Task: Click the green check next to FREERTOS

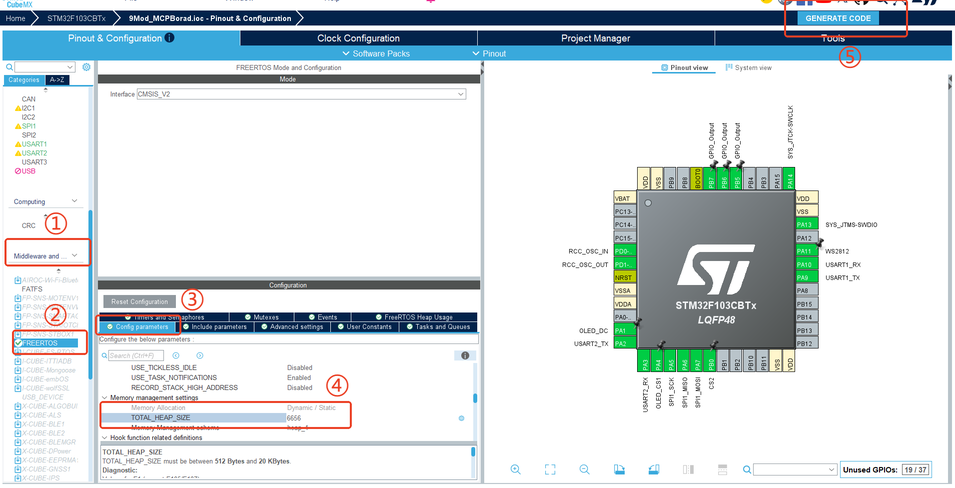Action: click(x=18, y=343)
